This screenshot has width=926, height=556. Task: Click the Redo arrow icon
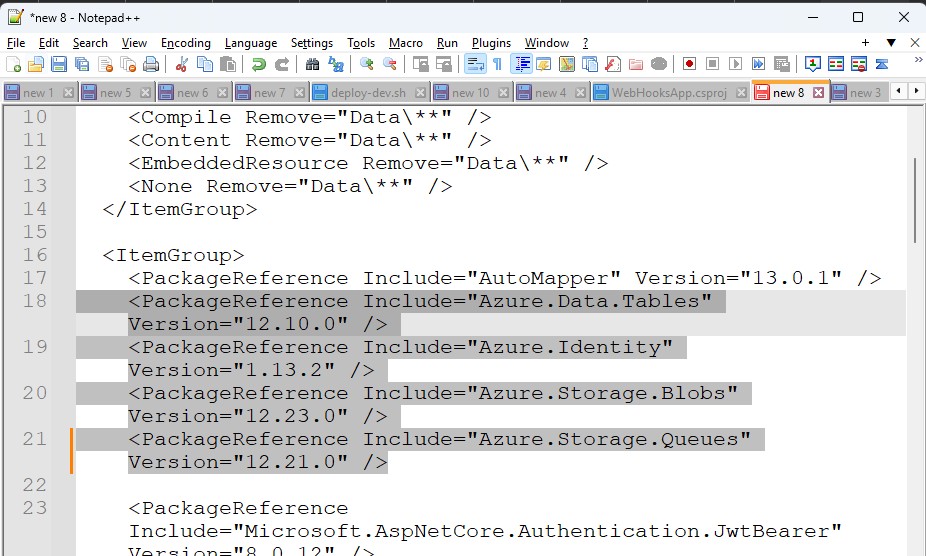point(282,64)
